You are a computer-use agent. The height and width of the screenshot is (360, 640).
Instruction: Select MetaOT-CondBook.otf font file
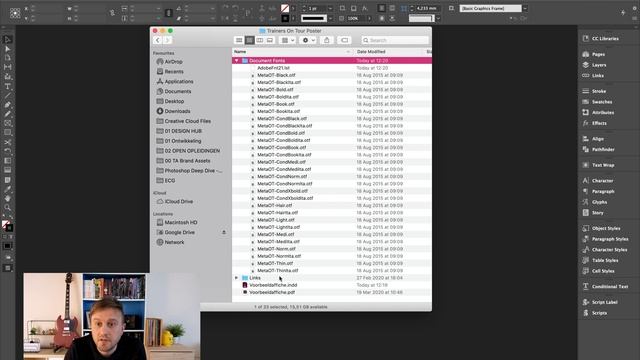coord(282,147)
